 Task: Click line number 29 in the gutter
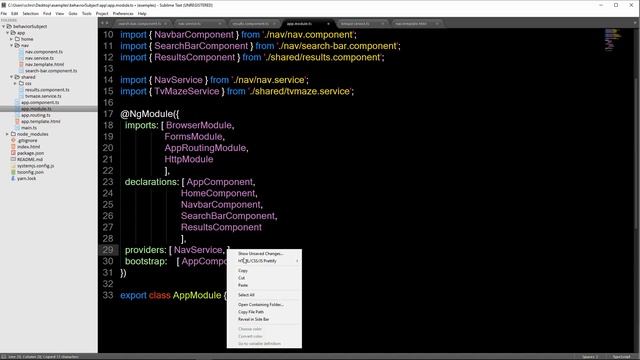coord(108,250)
